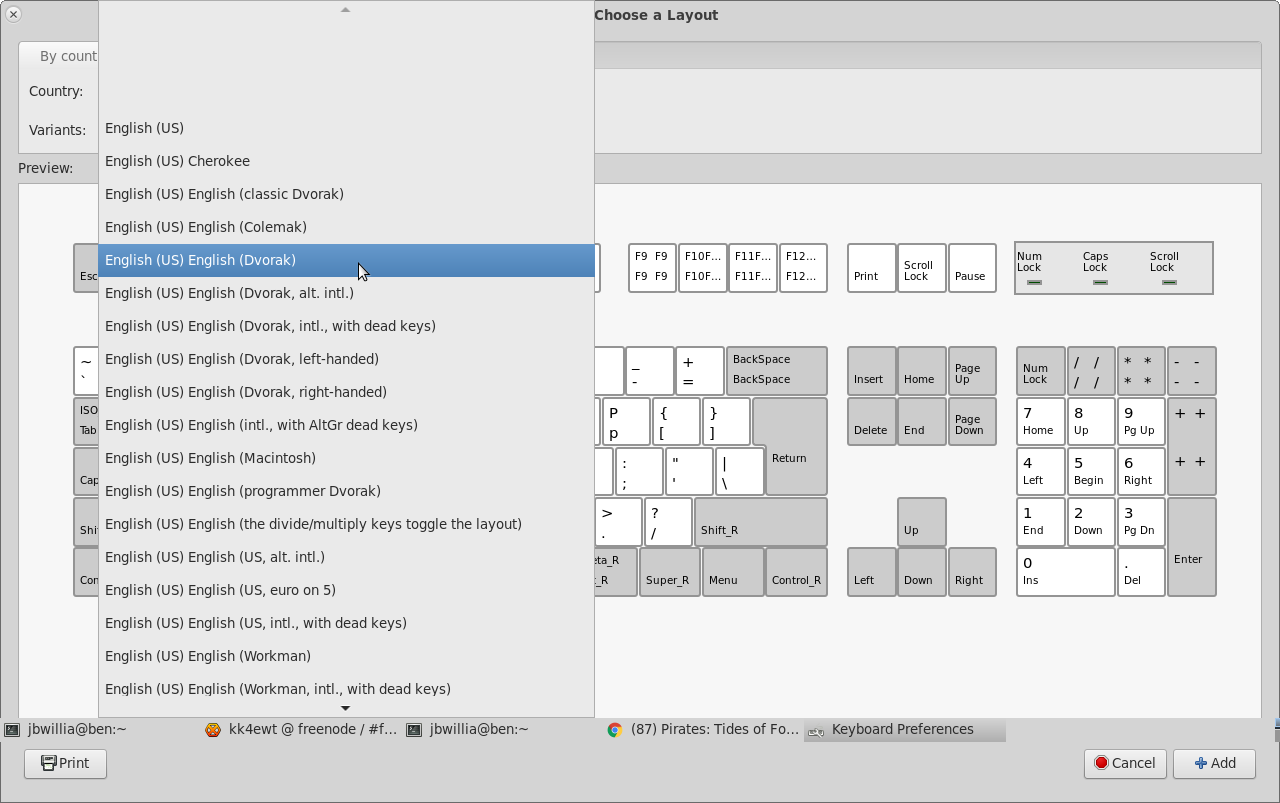Select divide/multiply keys toggle the layout variant
This screenshot has height=803, width=1280.
[x=346, y=524]
